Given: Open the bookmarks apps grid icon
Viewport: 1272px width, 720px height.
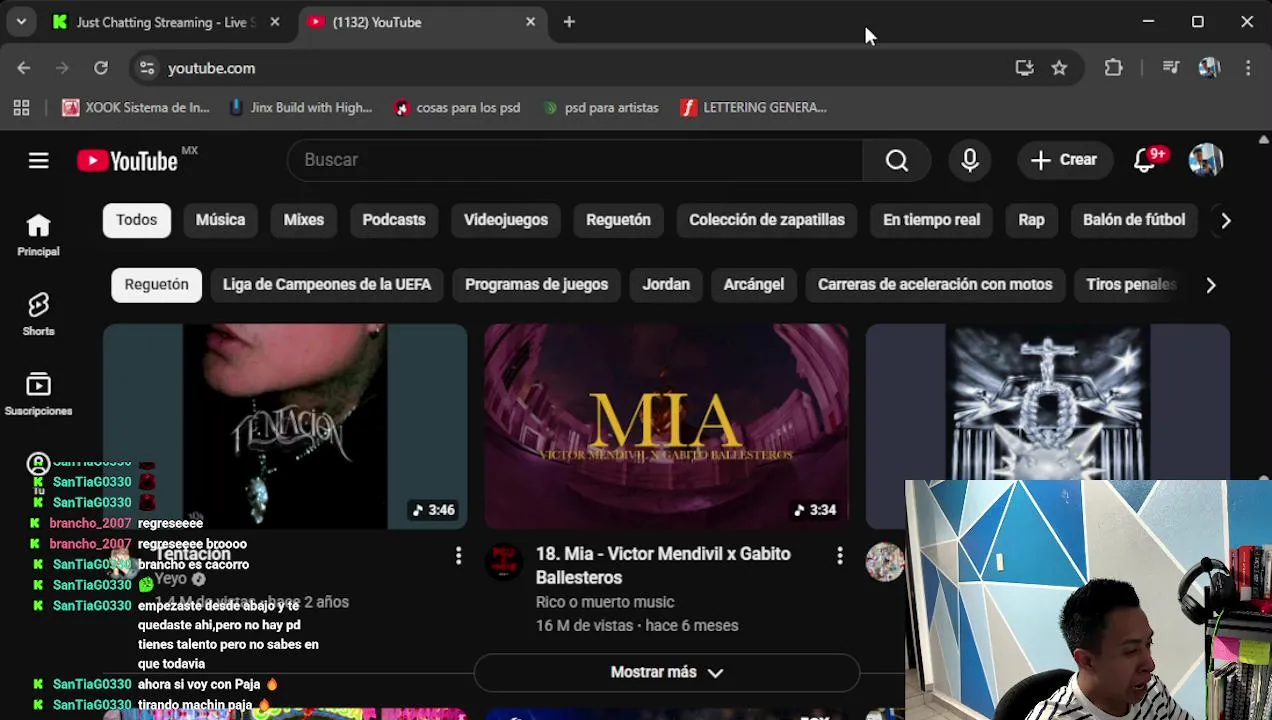Looking at the screenshot, I should point(21,107).
